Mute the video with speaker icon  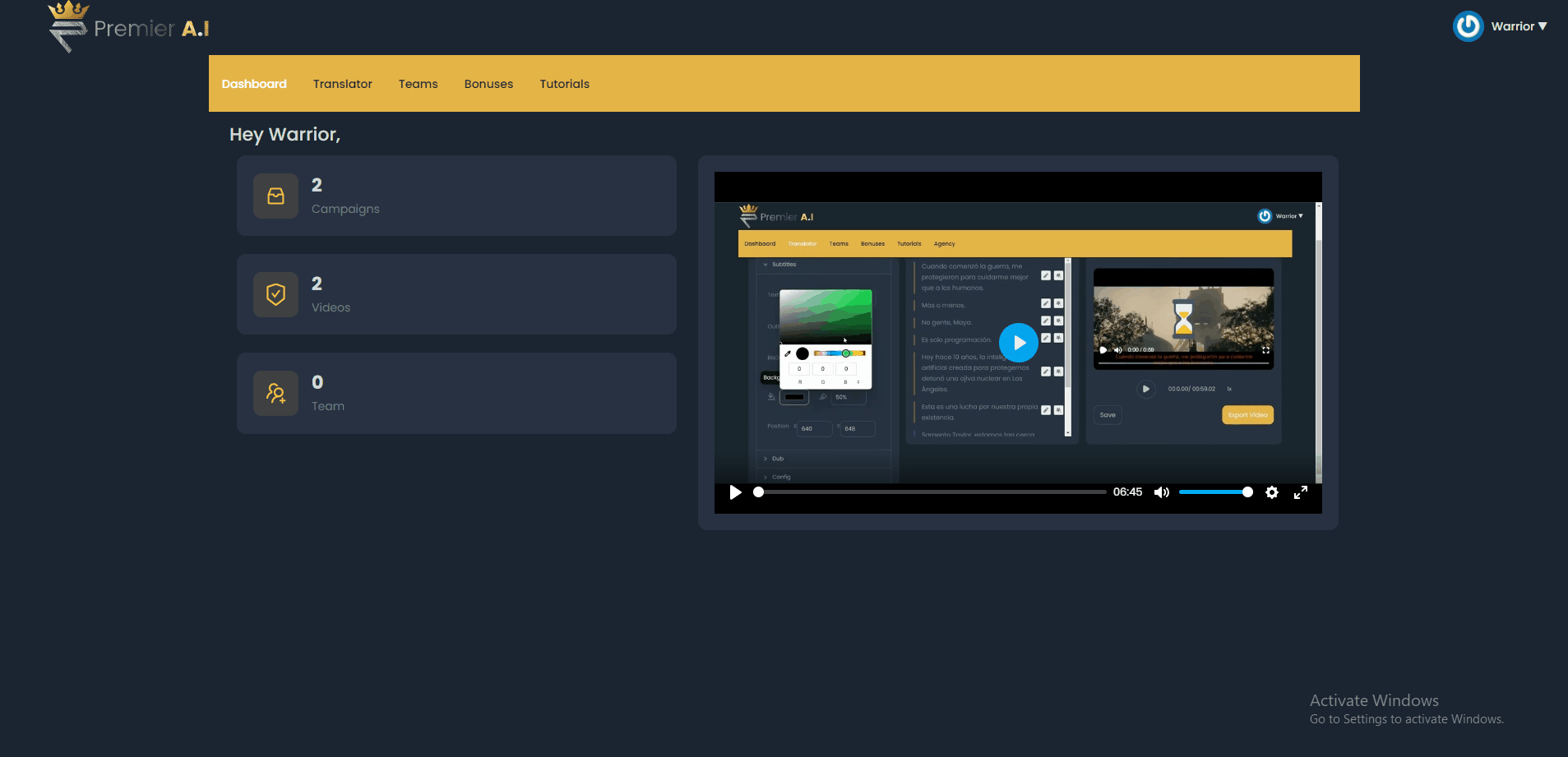click(1161, 492)
